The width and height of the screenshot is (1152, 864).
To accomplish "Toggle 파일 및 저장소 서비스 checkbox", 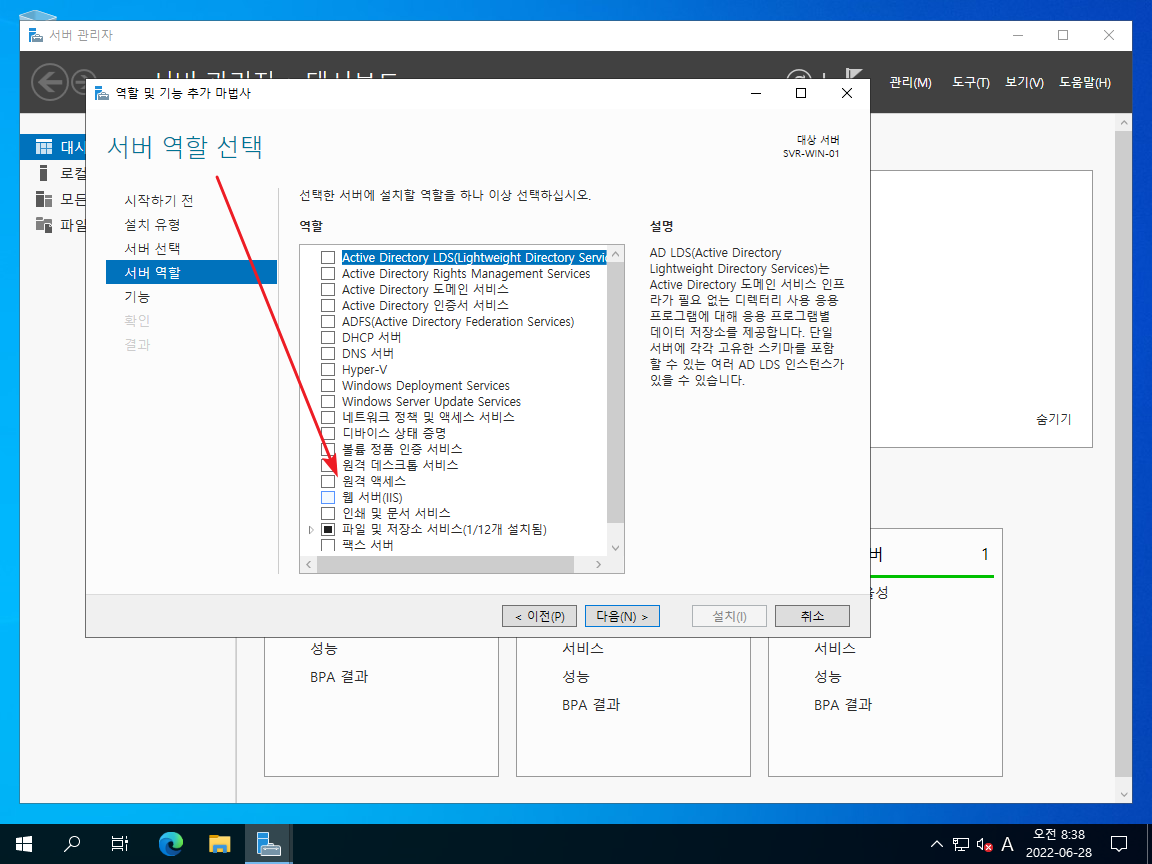I will (x=328, y=530).
